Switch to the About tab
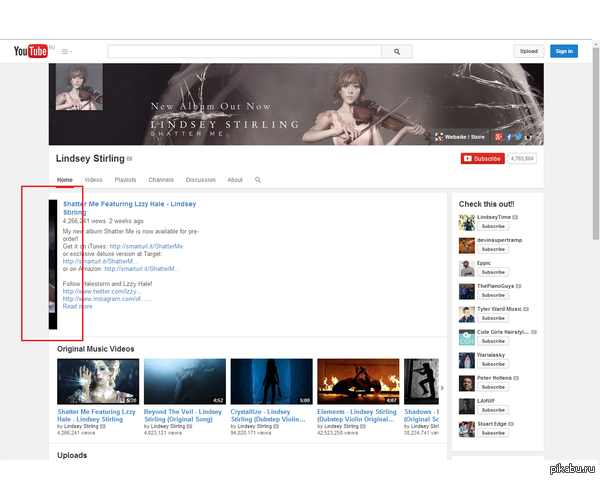This screenshot has height=480, width=600. coord(235,180)
